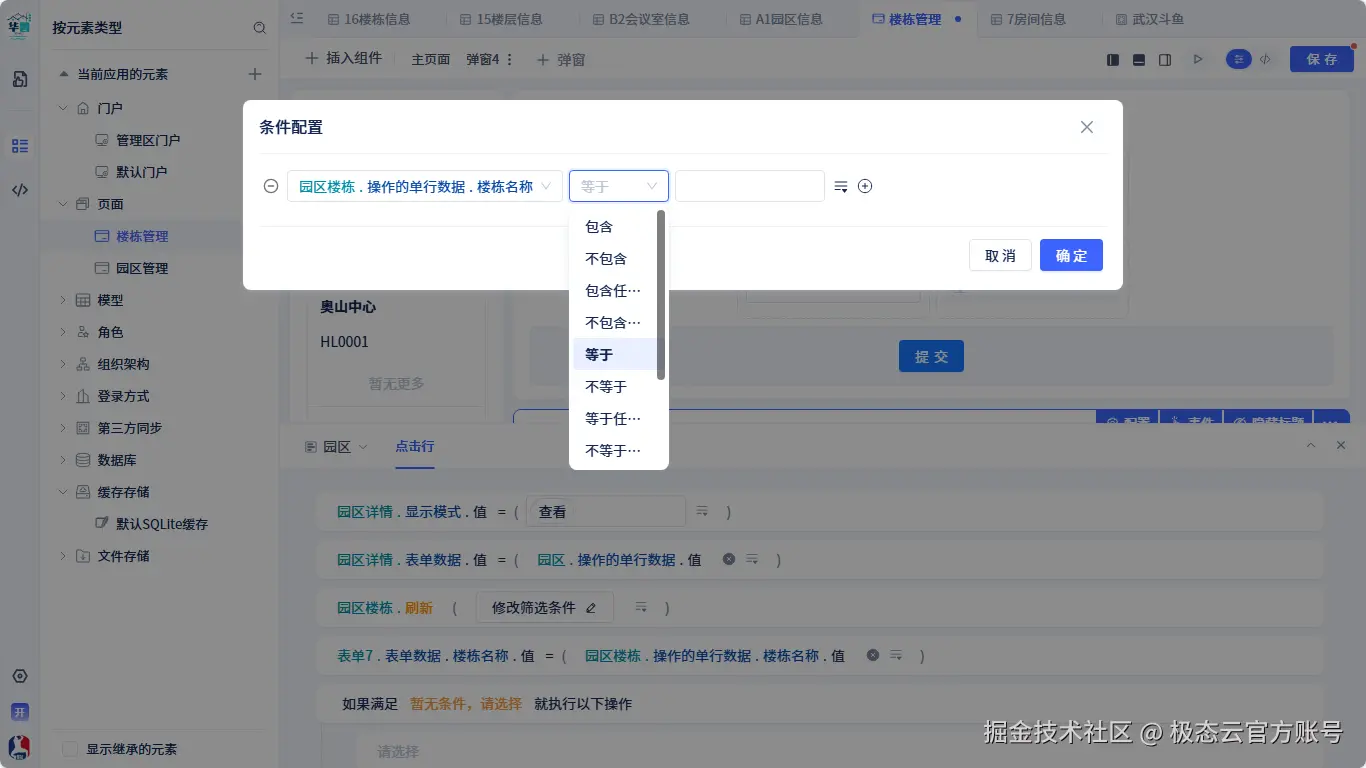1366x768 pixels.
Task: Select the 点击行 event tab
Action: (415, 446)
